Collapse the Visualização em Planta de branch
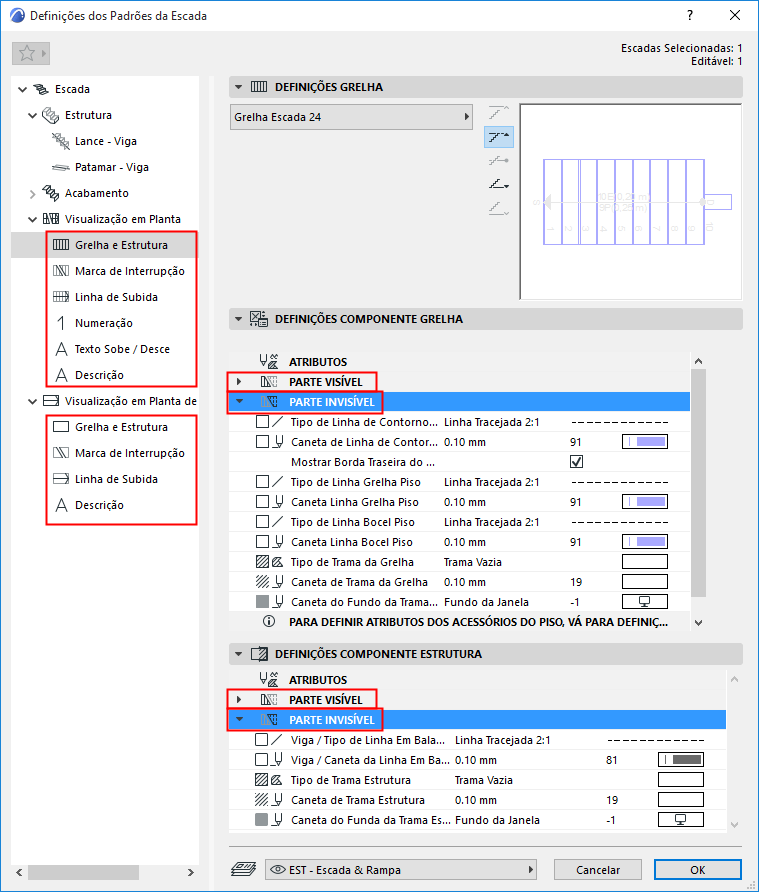The image size is (759, 892). tap(32, 402)
